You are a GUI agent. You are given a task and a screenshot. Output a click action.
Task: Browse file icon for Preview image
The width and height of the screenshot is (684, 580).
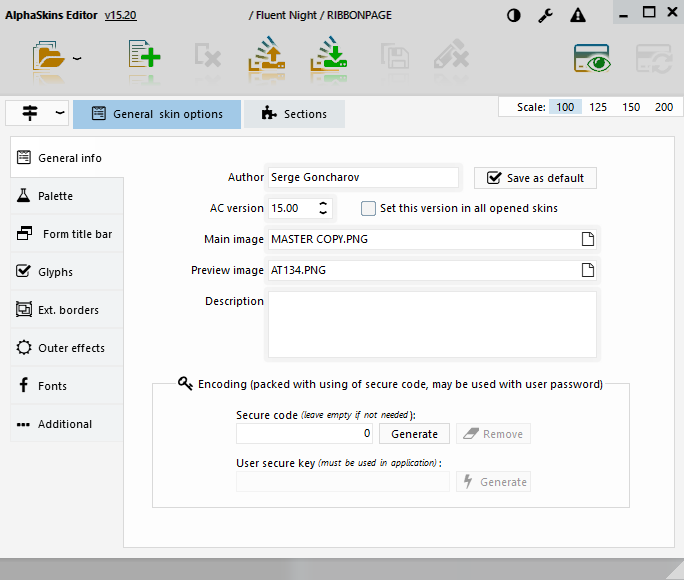pos(588,270)
